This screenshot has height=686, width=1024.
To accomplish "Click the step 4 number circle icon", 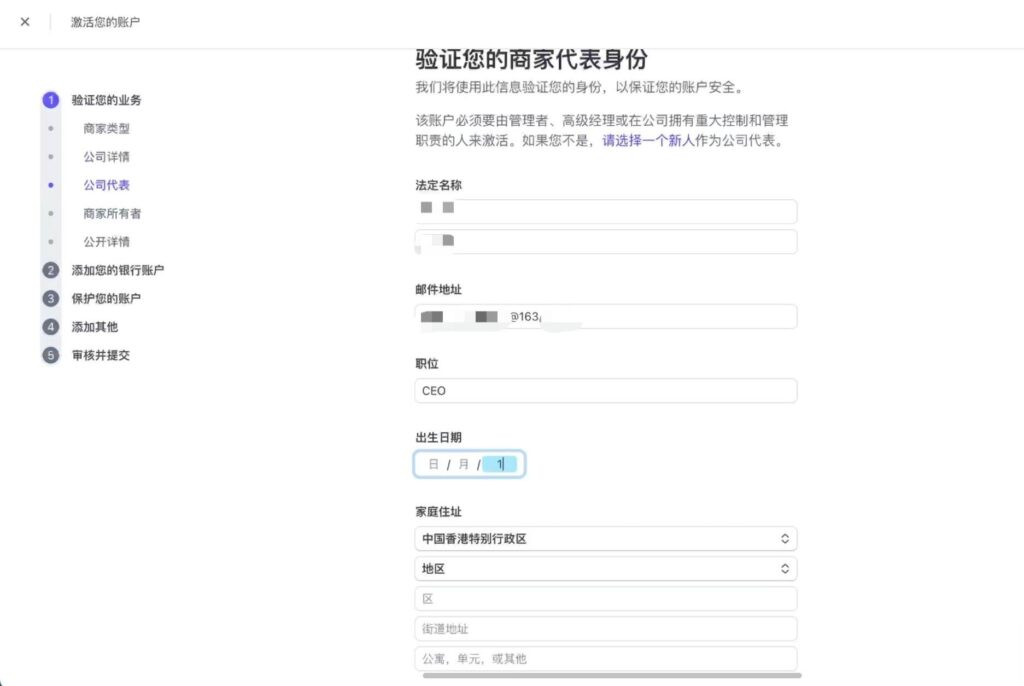I will pos(51,327).
